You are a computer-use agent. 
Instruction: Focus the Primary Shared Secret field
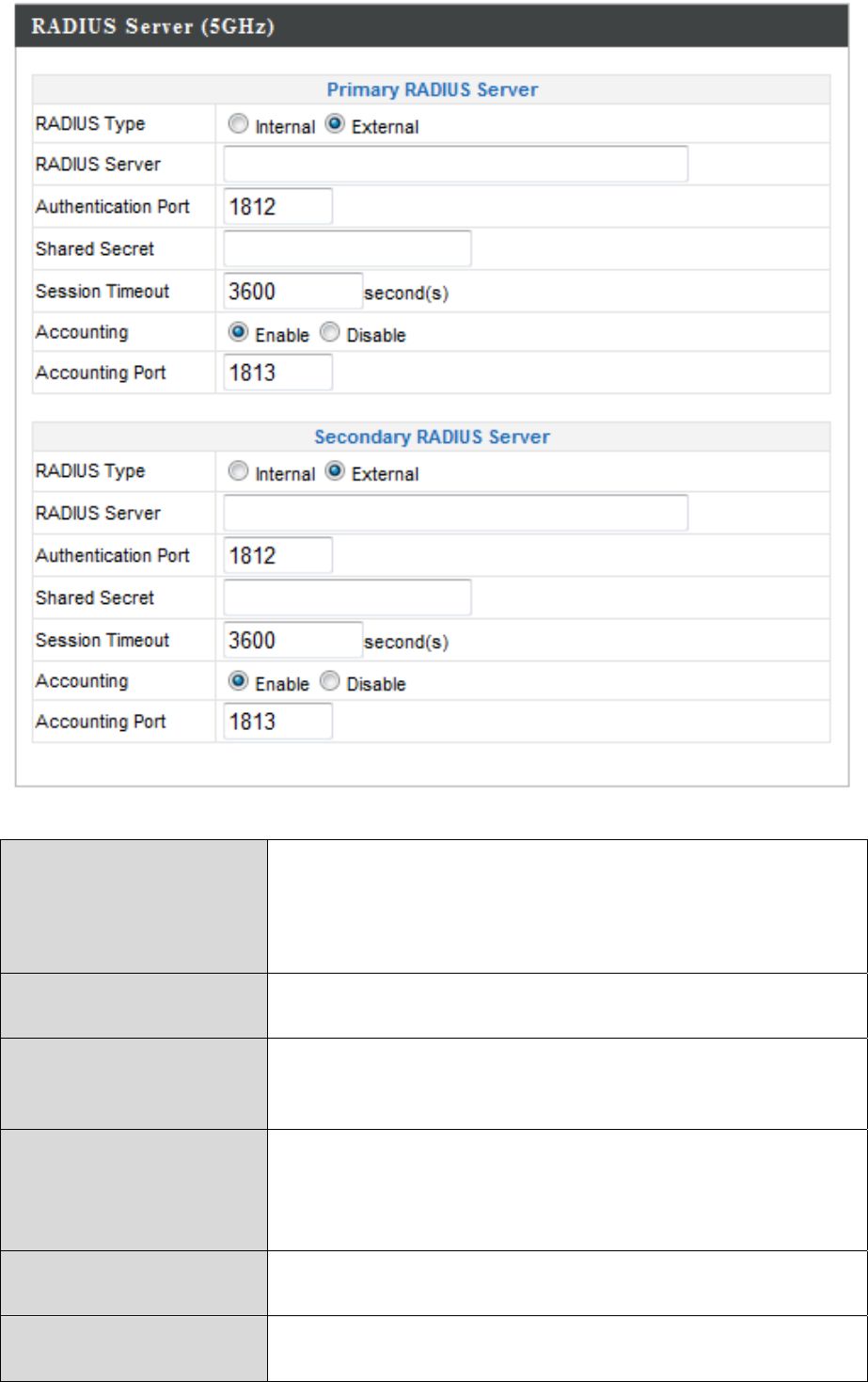click(347, 248)
